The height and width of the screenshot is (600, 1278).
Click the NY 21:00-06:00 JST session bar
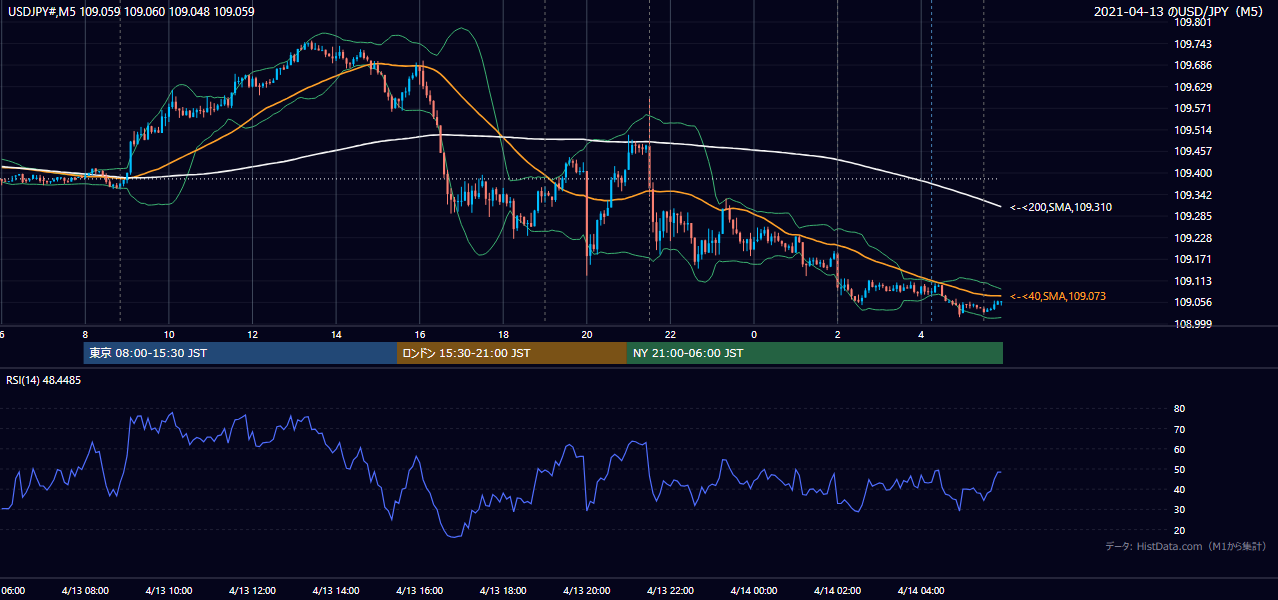[815, 353]
